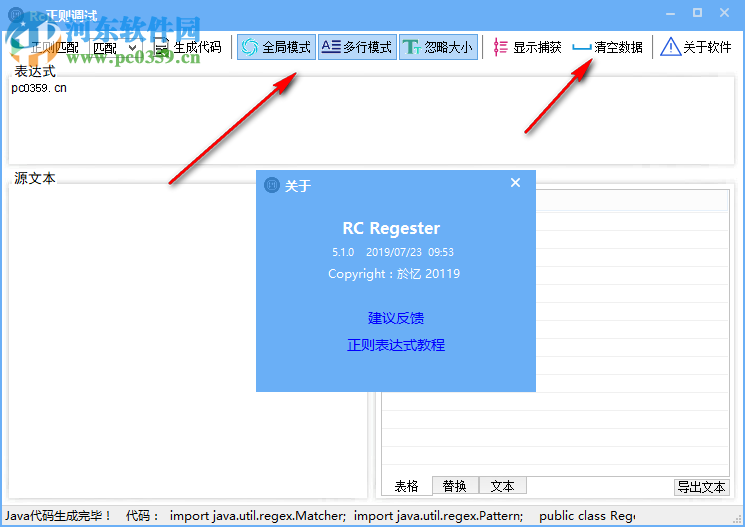
Task: Click into the 表达式 expression field
Action: click(372, 120)
